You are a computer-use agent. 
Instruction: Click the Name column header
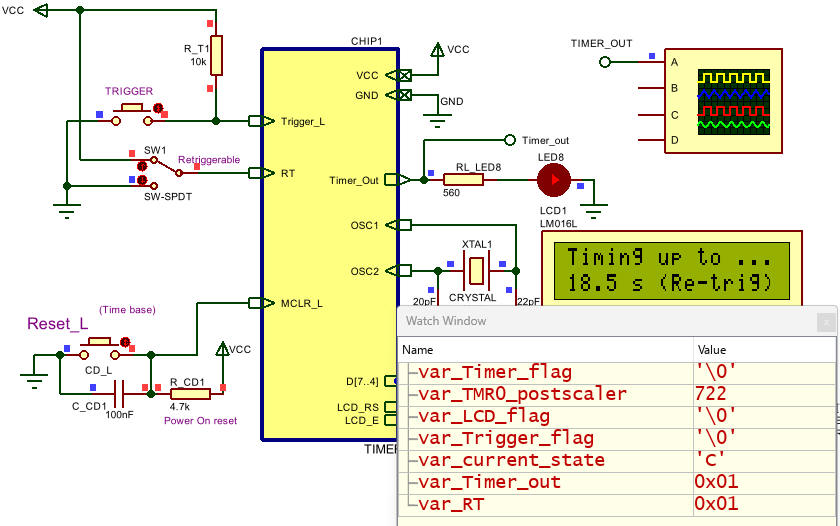point(546,350)
